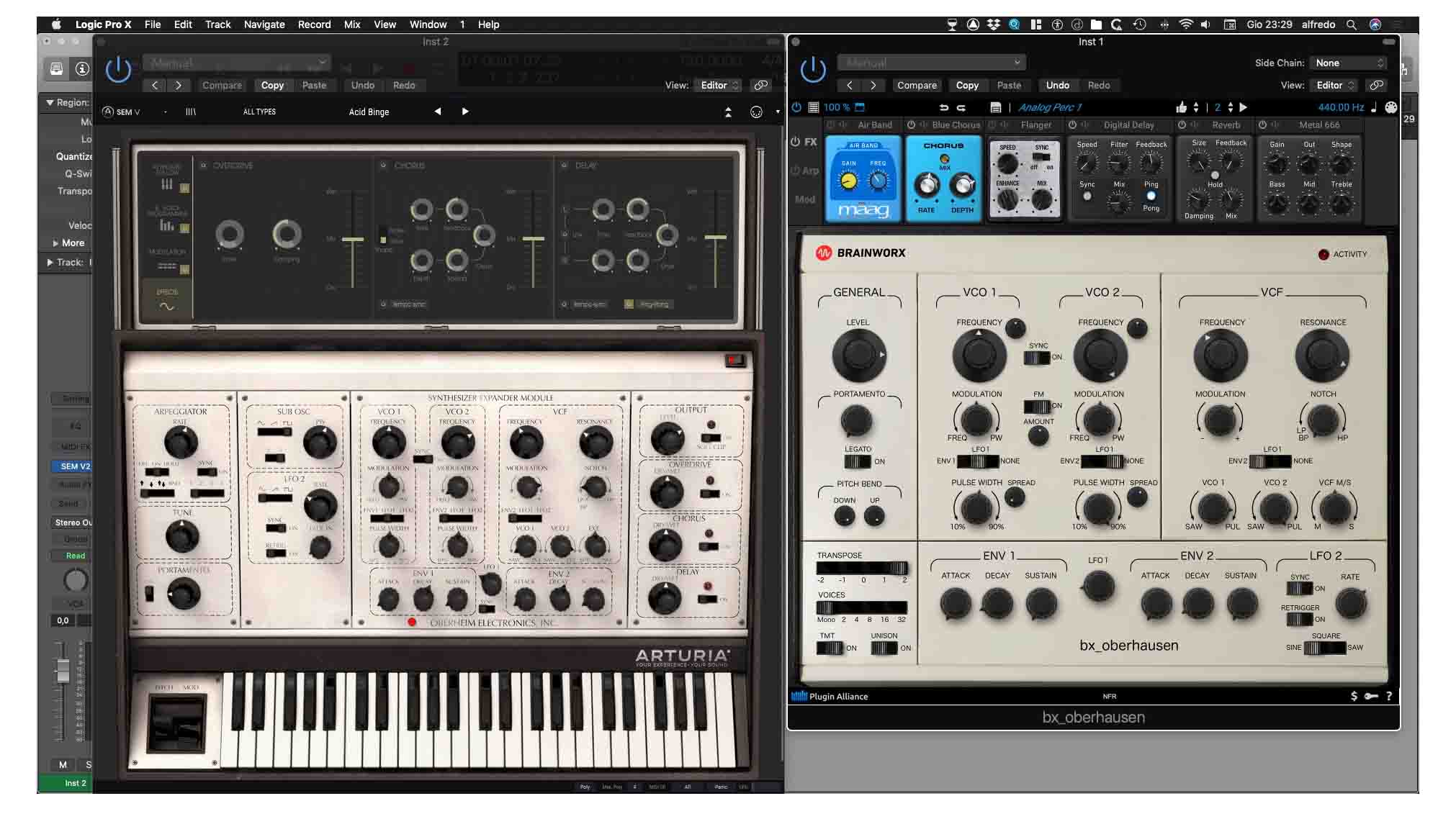Click the Inst 1 plugin link chain icon
The width and height of the screenshot is (1456, 819).
(x=1376, y=85)
